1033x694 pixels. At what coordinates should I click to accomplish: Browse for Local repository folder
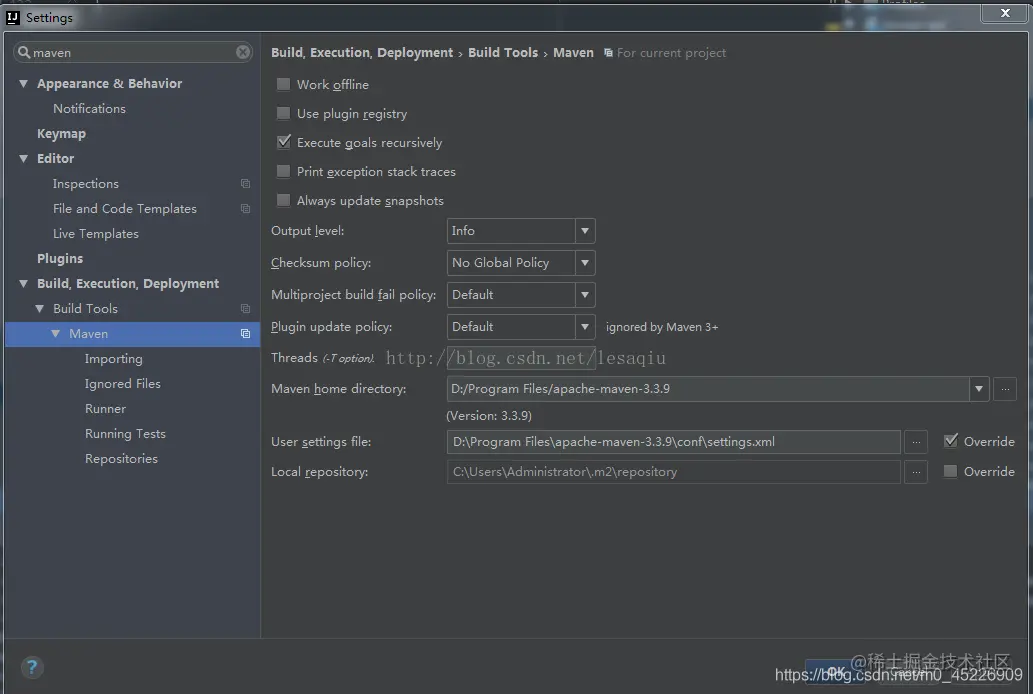click(916, 472)
